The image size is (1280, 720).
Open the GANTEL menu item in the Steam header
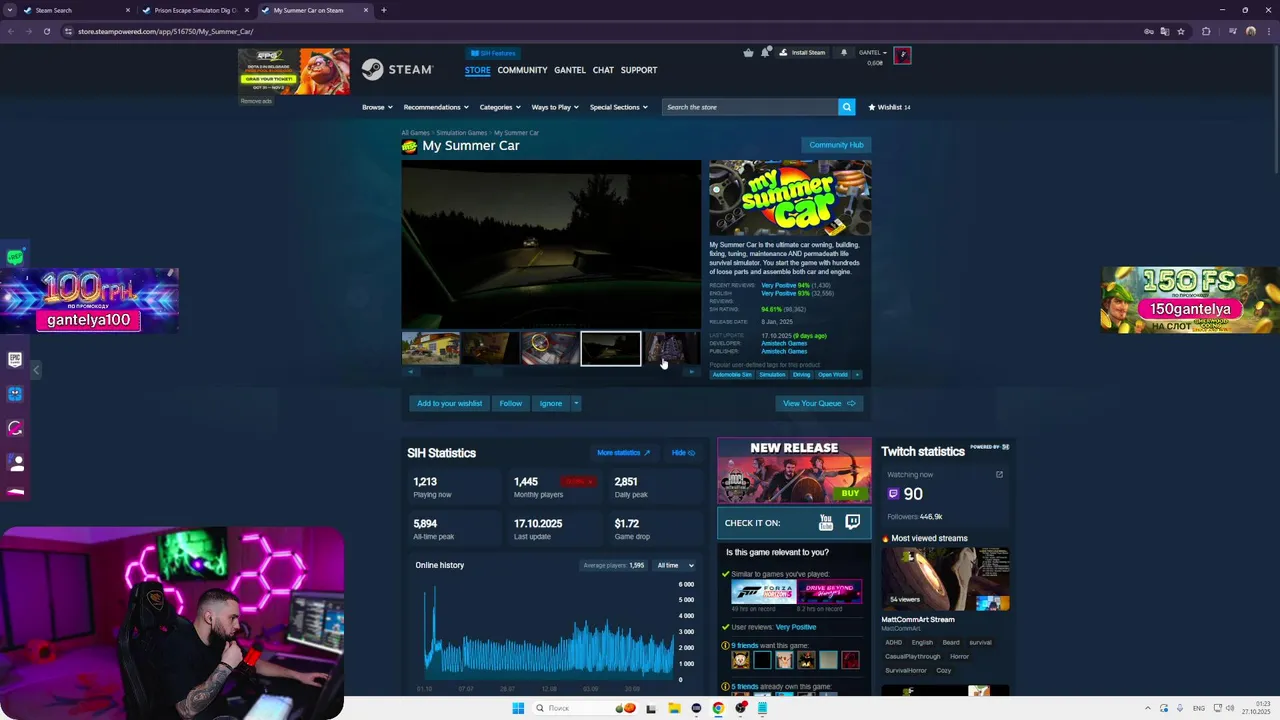pos(570,70)
